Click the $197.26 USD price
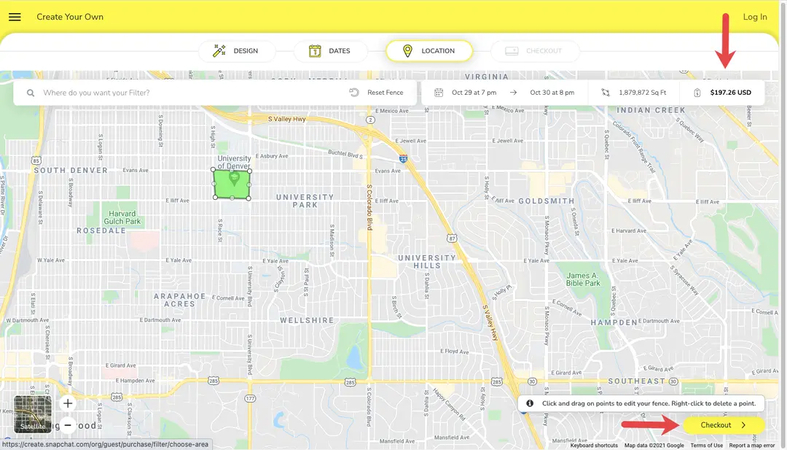Viewport: 787px width, 450px height. click(731, 92)
